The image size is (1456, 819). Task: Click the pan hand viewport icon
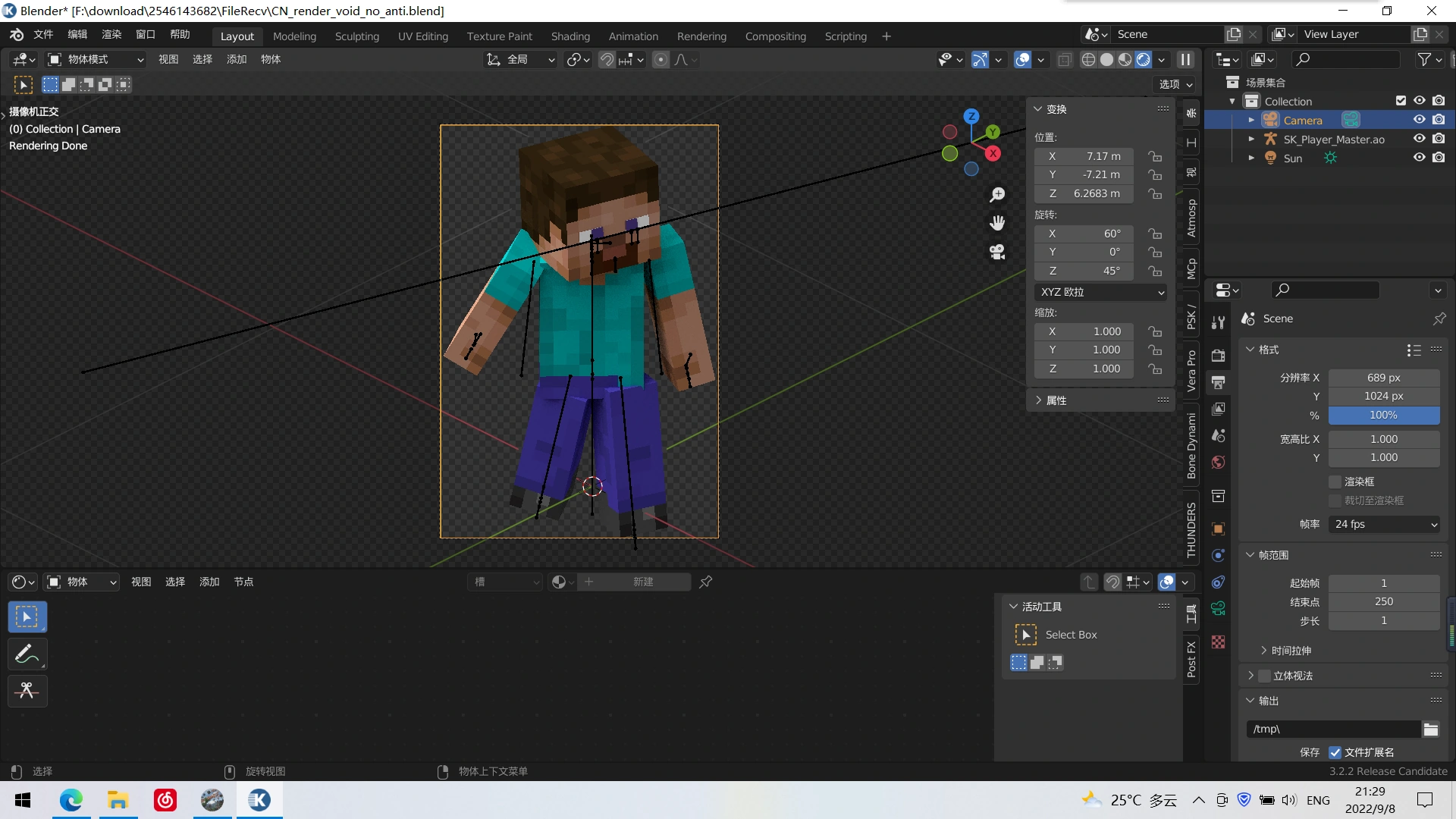click(997, 223)
